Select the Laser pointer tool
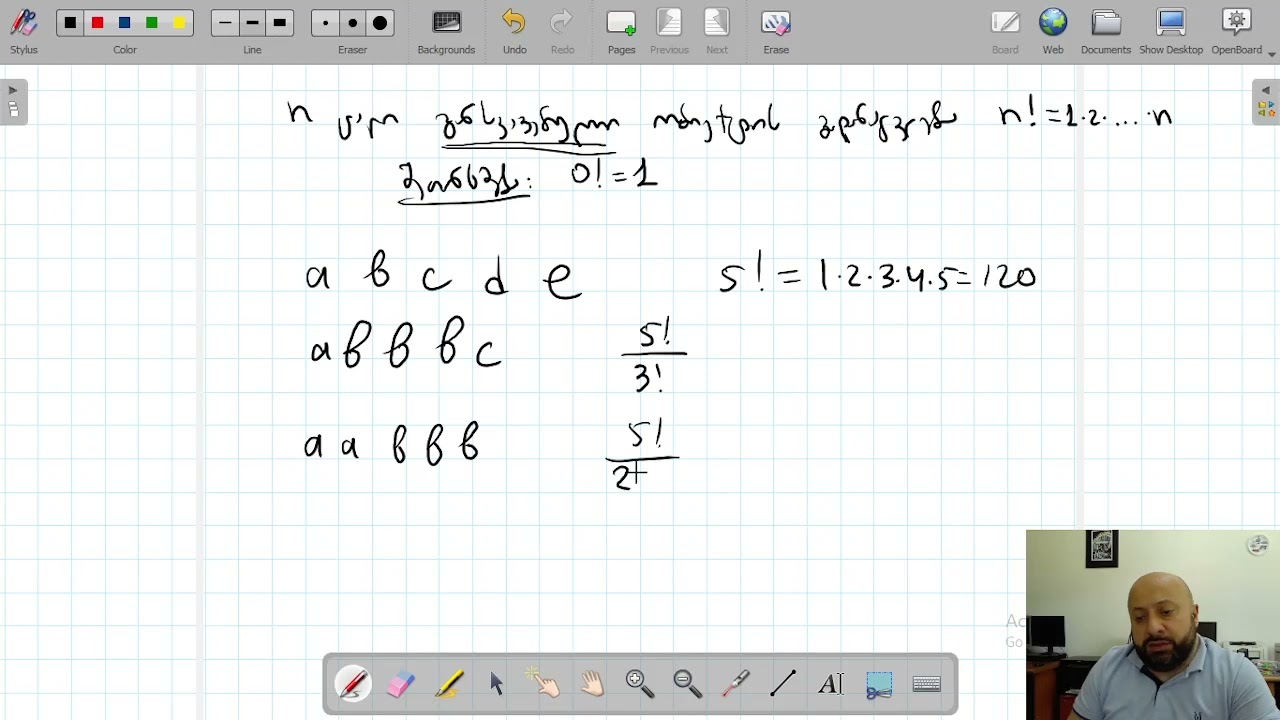The image size is (1280, 720). click(735, 684)
